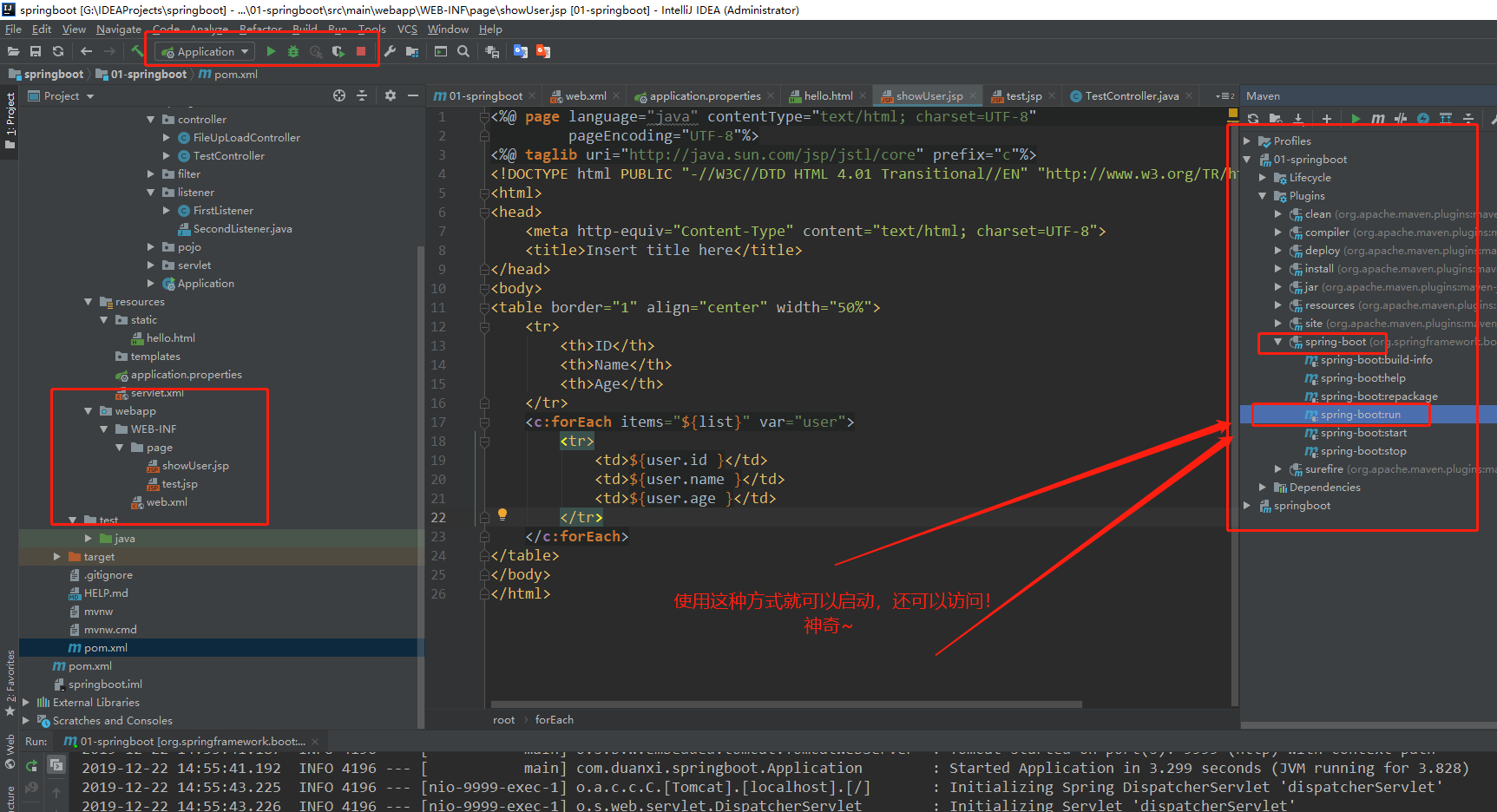1497x812 pixels.
Task: Expand the pojo folder in Project tree
Action: tap(151, 247)
